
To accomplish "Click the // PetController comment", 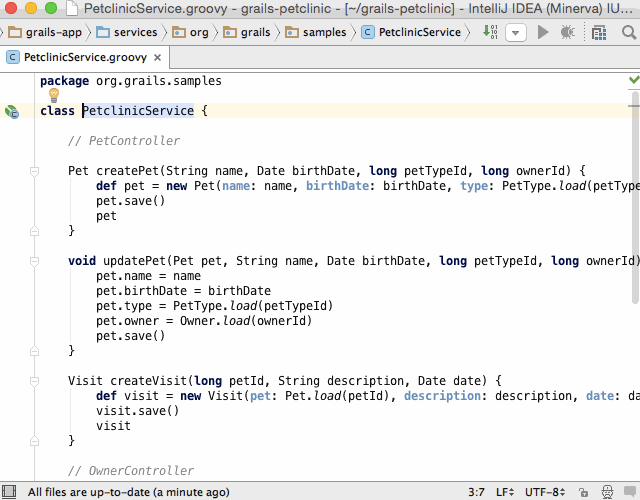I will tap(124, 141).
